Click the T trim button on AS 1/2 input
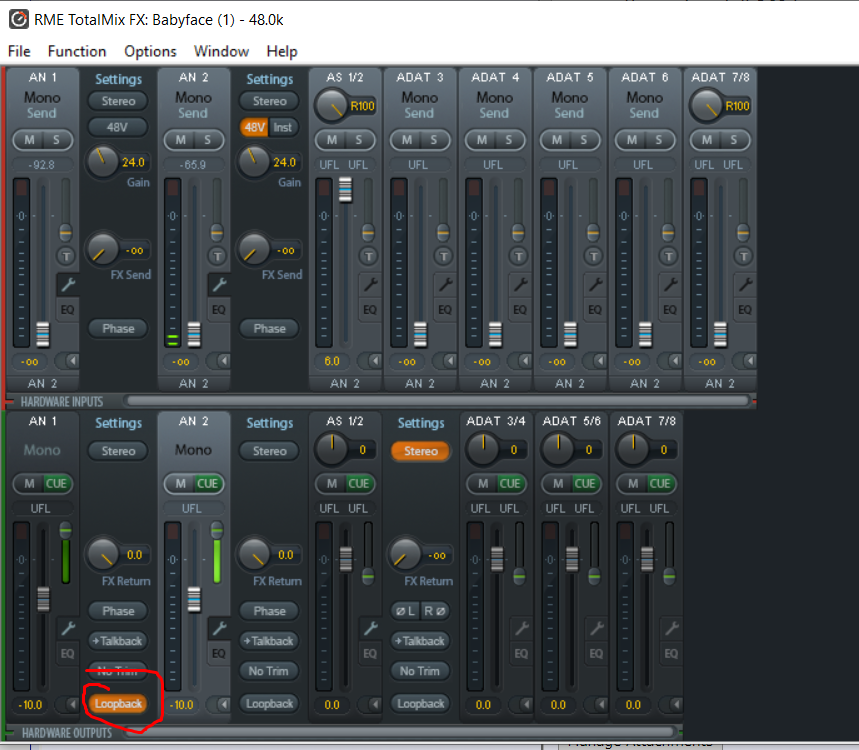Image resolution: width=859 pixels, height=750 pixels. pos(369,256)
